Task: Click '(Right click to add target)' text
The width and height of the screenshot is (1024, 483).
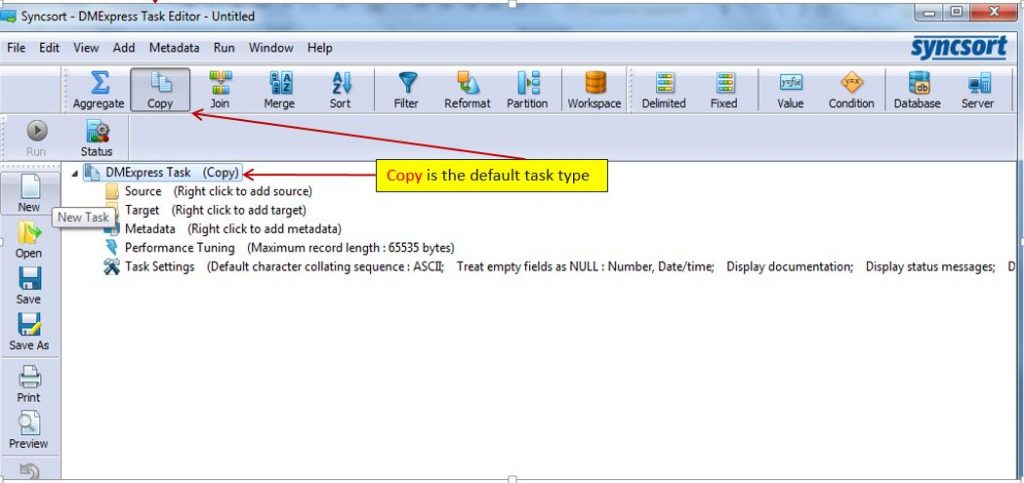Action: pos(239,210)
